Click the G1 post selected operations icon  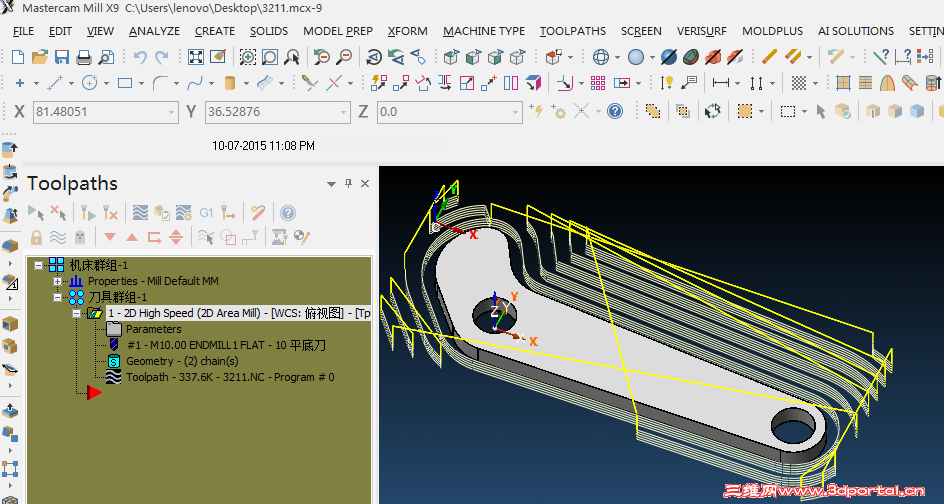pyautogui.click(x=206, y=213)
